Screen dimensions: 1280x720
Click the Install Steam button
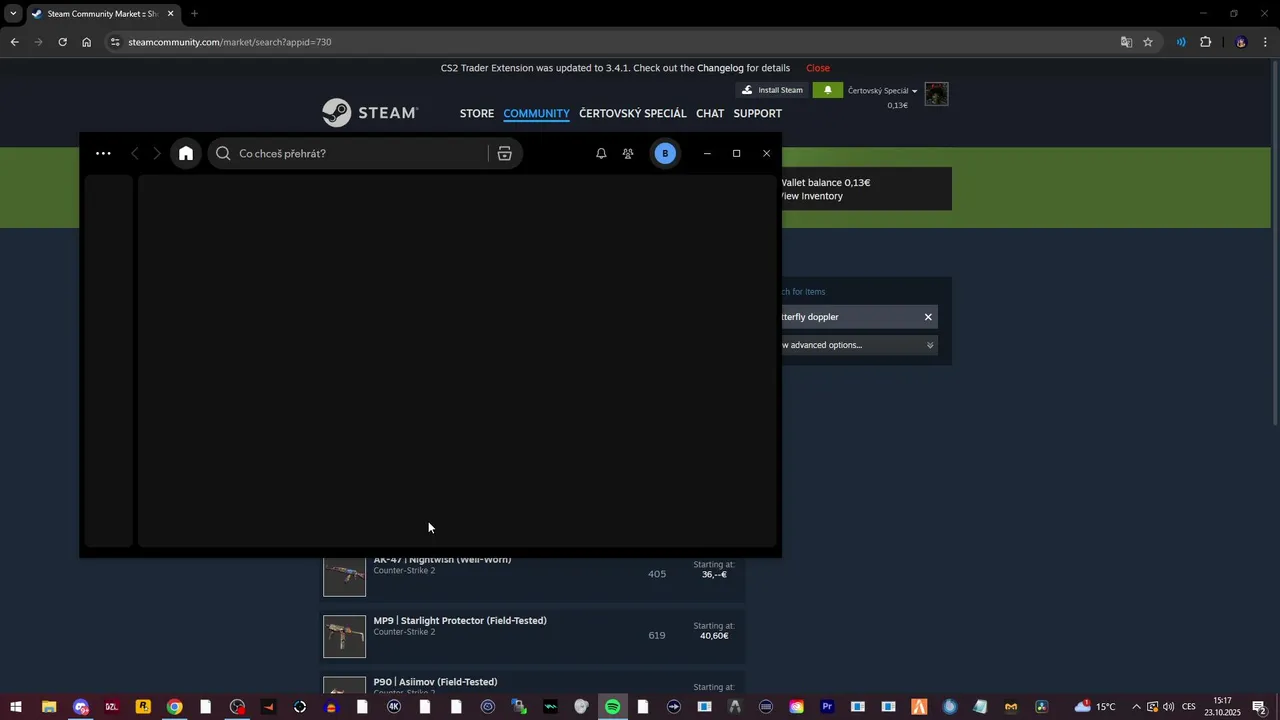(772, 90)
